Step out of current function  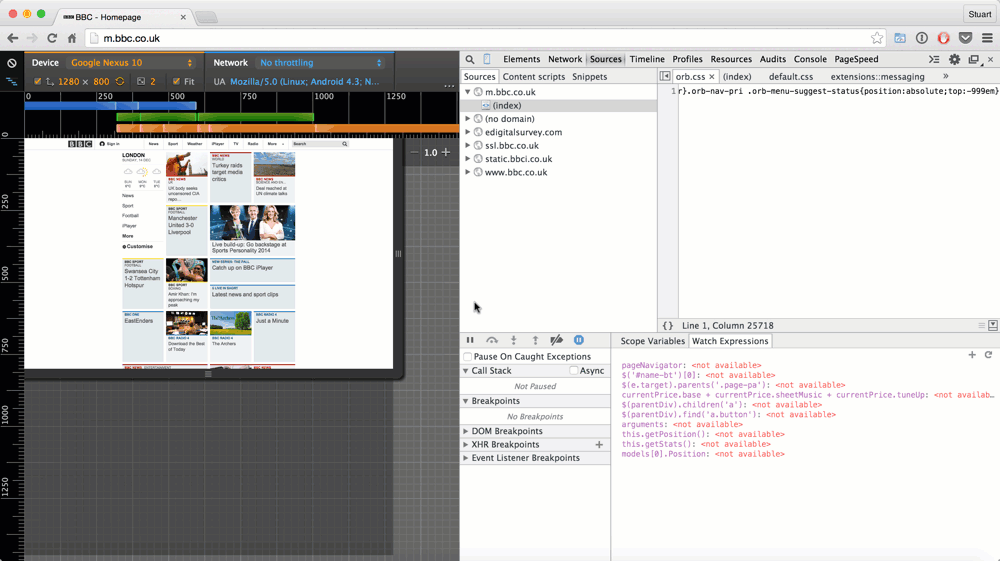(x=535, y=340)
